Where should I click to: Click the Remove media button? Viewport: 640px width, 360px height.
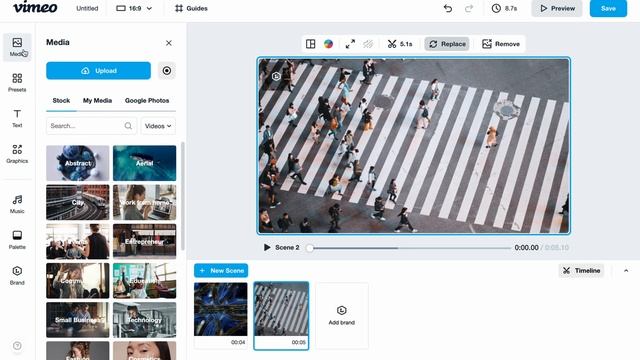pos(501,44)
